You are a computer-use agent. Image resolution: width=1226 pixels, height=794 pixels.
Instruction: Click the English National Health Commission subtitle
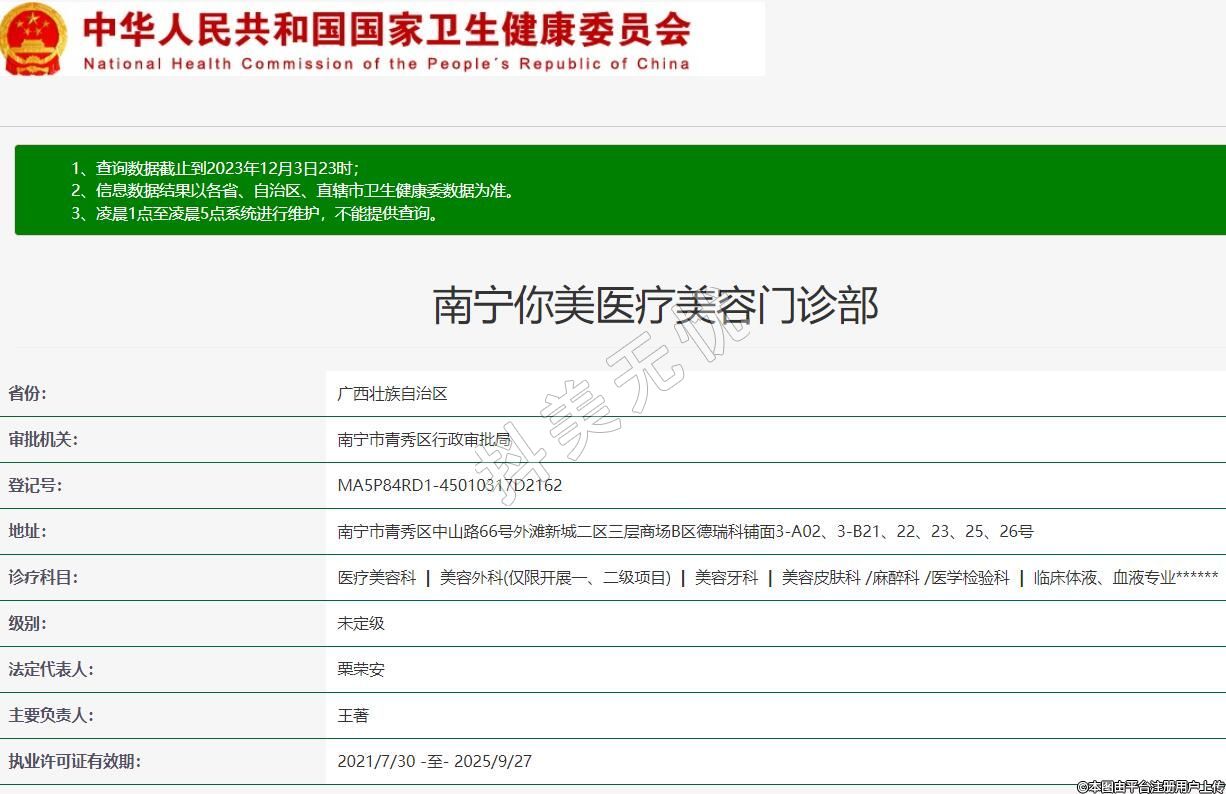(x=386, y=64)
